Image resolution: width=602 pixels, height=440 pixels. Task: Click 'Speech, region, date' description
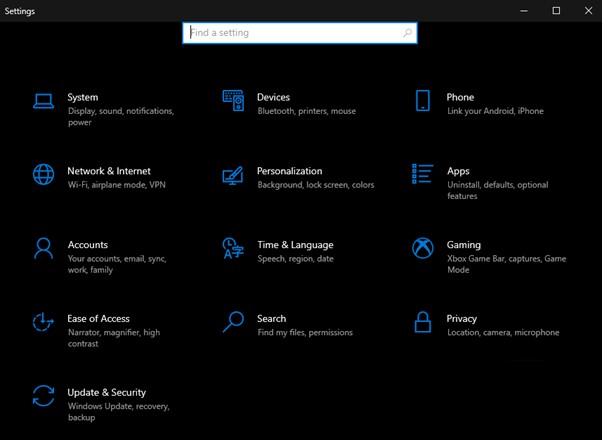(296, 259)
